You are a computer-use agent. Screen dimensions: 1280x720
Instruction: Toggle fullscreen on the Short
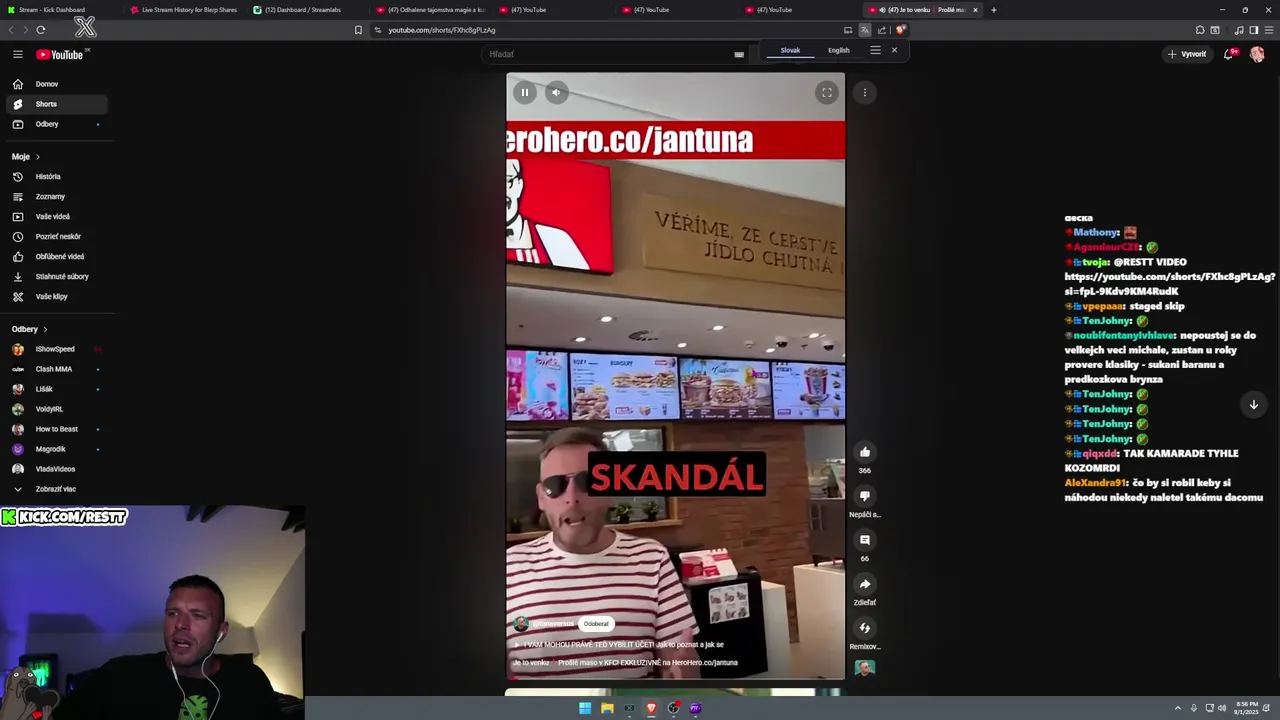click(827, 93)
